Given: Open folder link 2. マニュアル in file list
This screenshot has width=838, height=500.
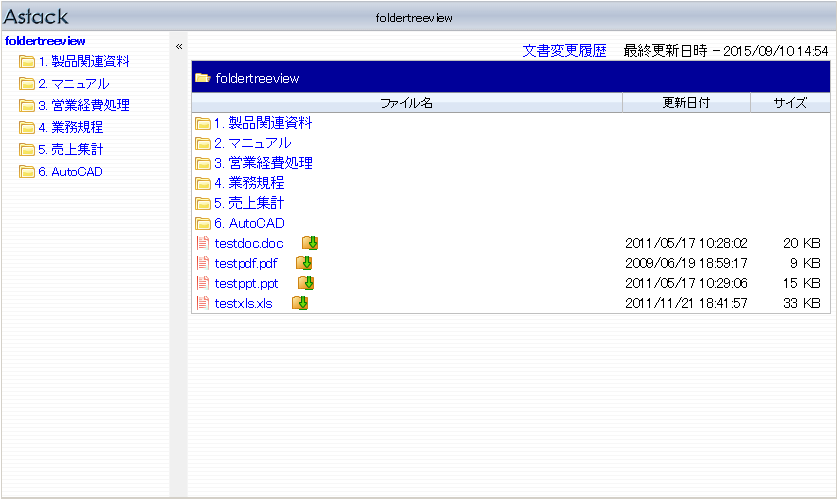Looking at the screenshot, I should pos(253,144).
